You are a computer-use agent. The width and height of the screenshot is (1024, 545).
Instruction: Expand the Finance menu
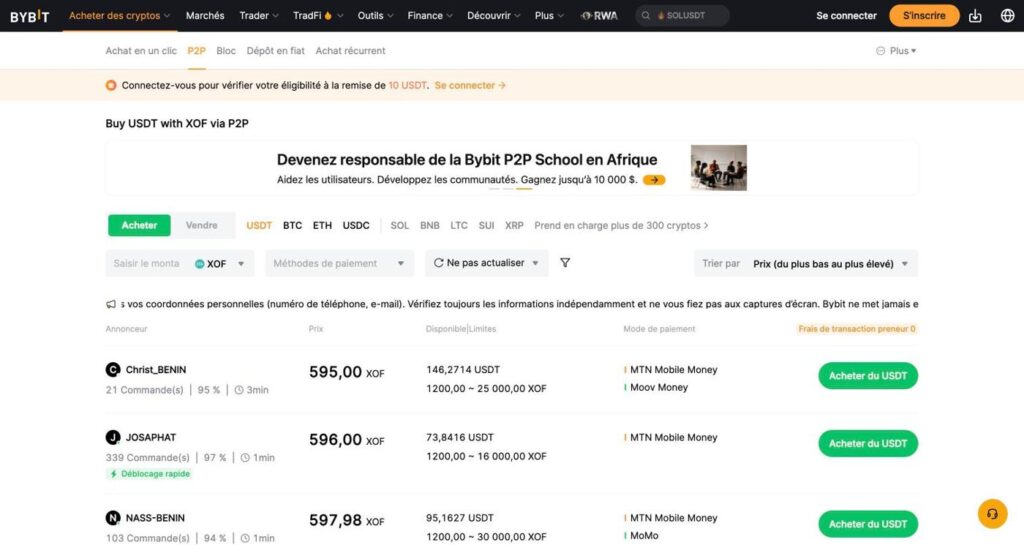pos(430,16)
